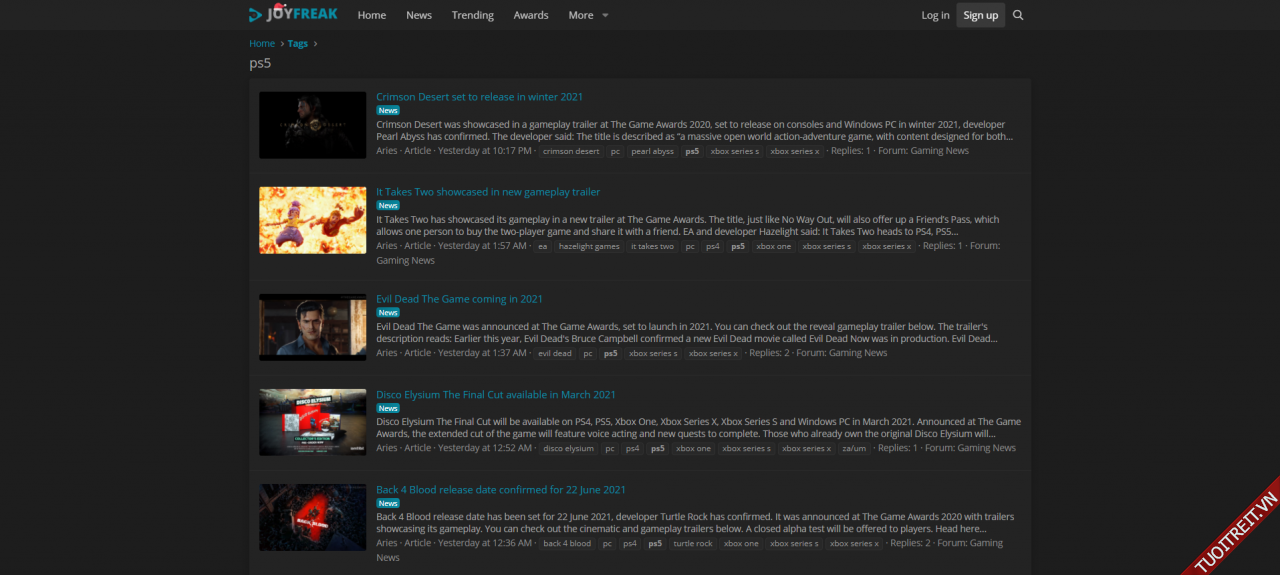Click the JoyFreak site logo

(x=293, y=14)
